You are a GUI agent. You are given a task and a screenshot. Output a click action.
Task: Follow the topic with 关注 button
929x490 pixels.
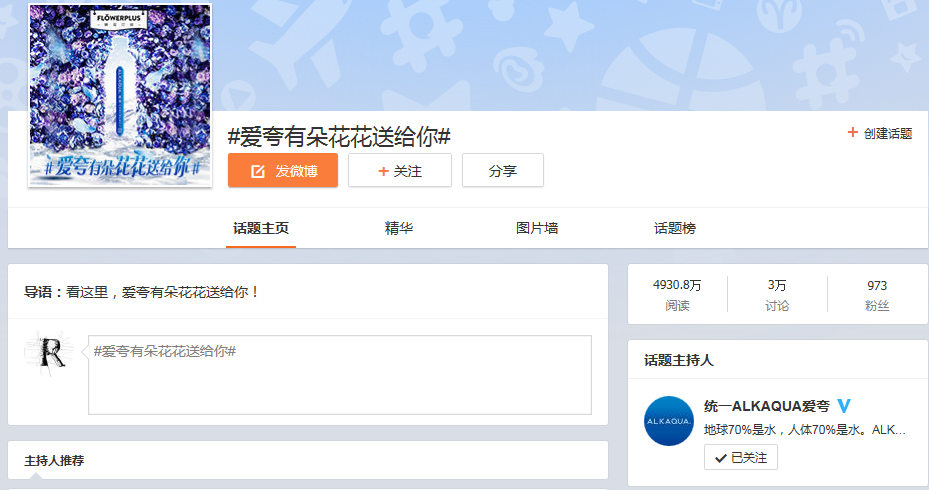pyautogui.click(x=400, y=171)
